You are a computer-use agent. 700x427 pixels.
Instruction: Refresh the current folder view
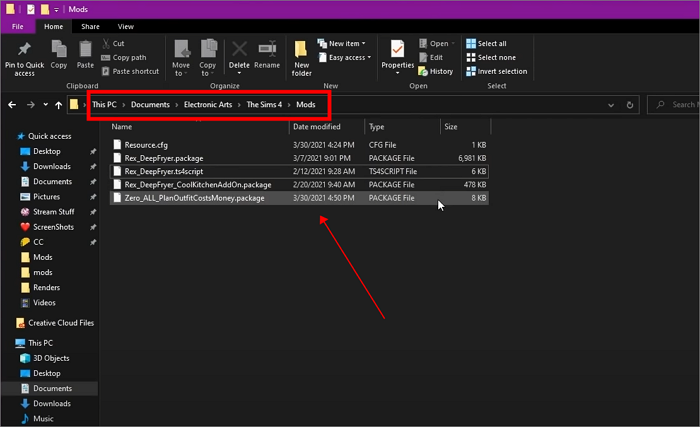(x=630, y=104)
